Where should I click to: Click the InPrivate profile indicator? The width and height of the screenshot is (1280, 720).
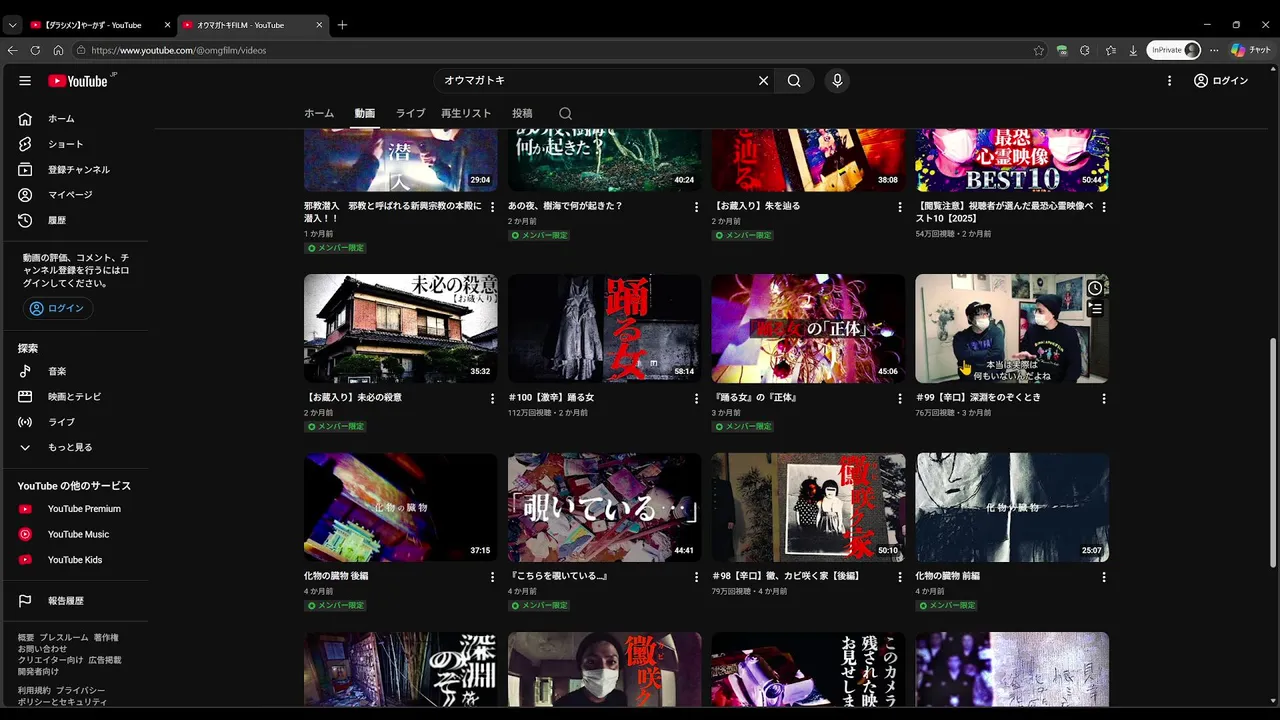(x=1173, y=50)
